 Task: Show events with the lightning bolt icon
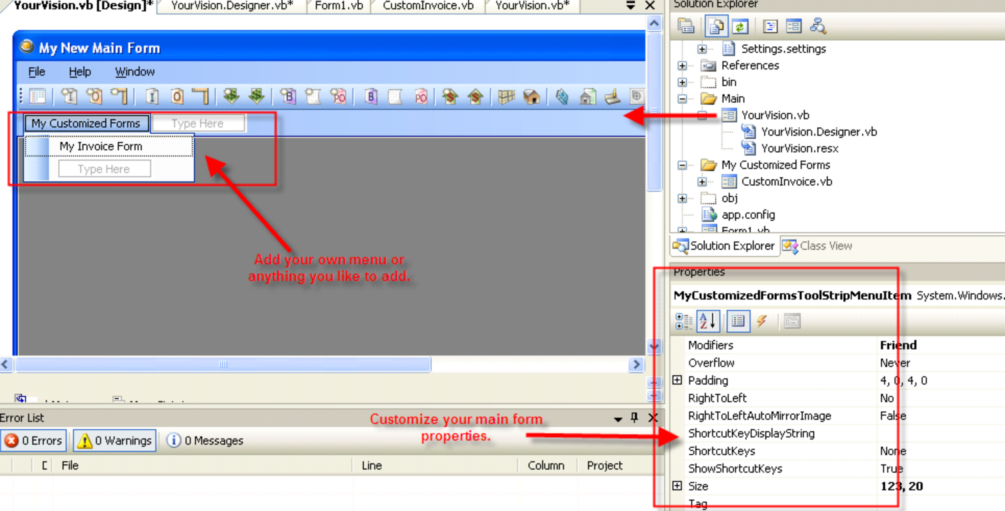point(762,321)
